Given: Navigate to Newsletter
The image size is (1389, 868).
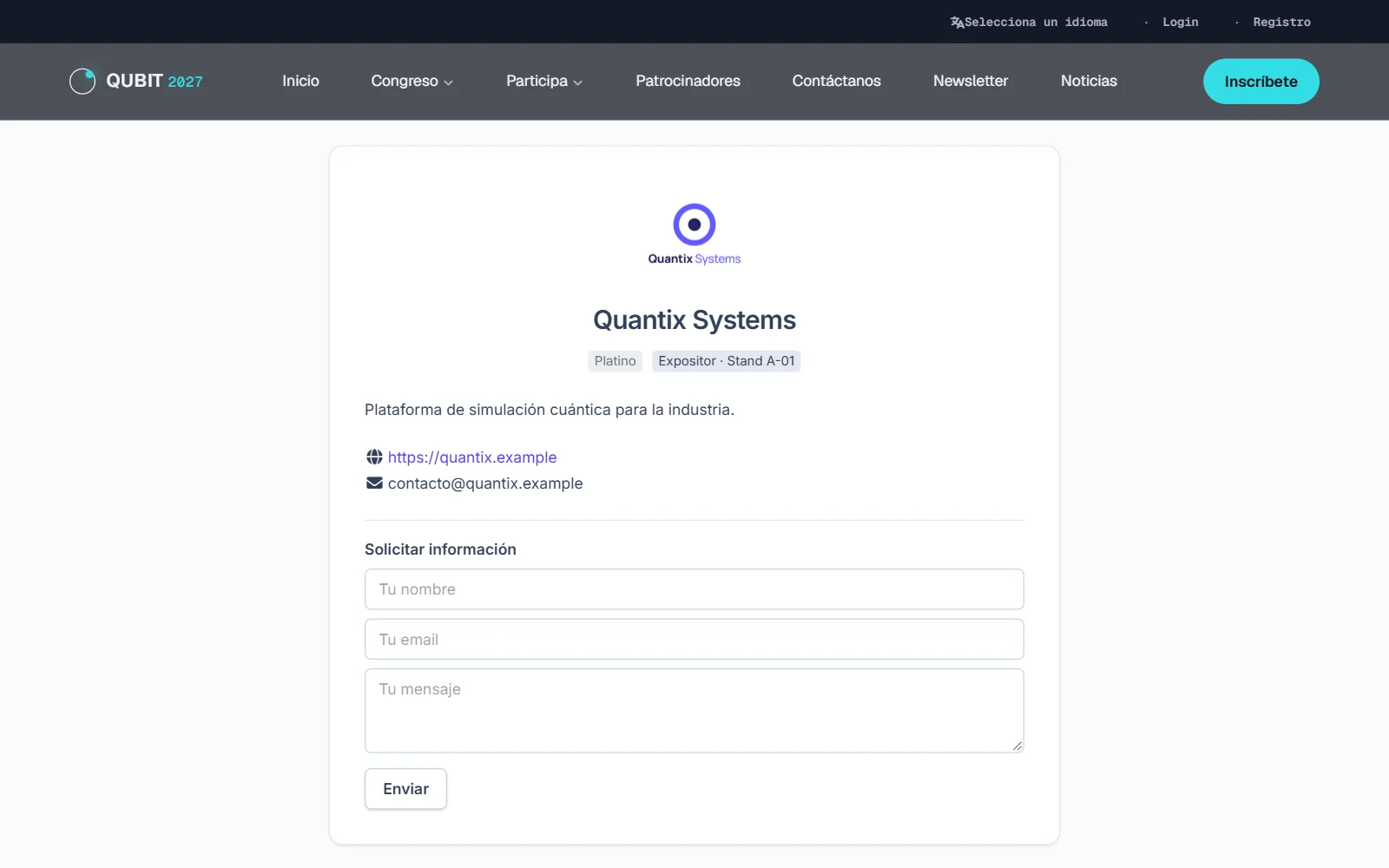Looking at the screenshot, I should pos(971,81).
